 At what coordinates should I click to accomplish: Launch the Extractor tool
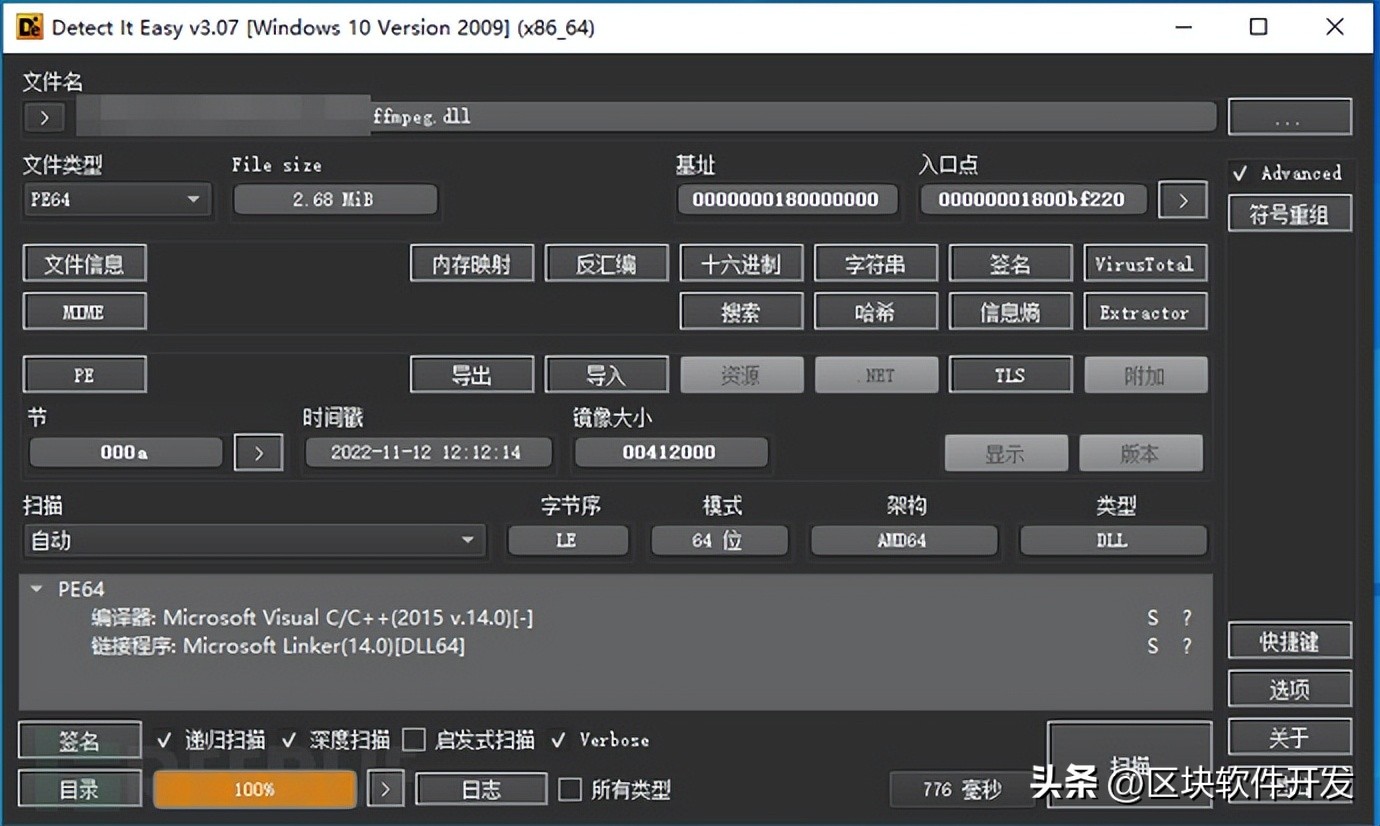(1145, 311)
